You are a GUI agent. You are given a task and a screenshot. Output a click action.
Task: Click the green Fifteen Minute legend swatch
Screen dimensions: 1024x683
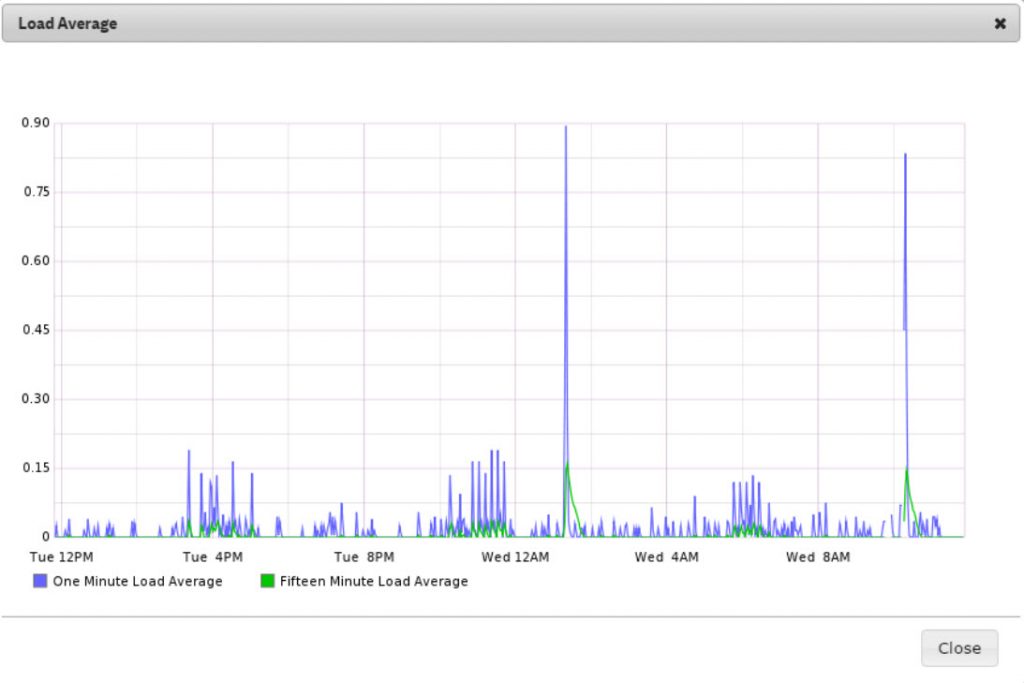(x=267, y=581)
